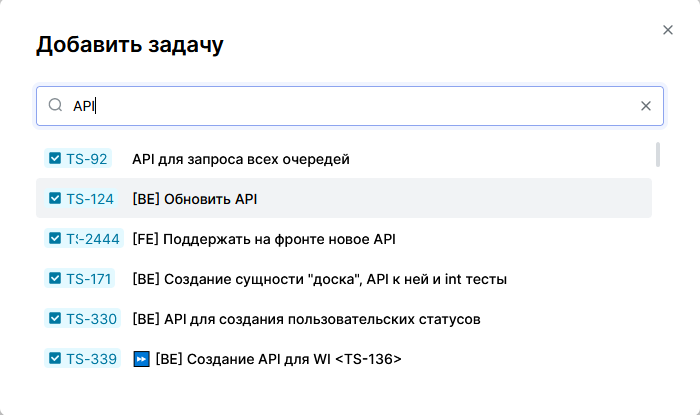Click the task type icon next to TS-124
700x415 pixels.
pos(55,198)
